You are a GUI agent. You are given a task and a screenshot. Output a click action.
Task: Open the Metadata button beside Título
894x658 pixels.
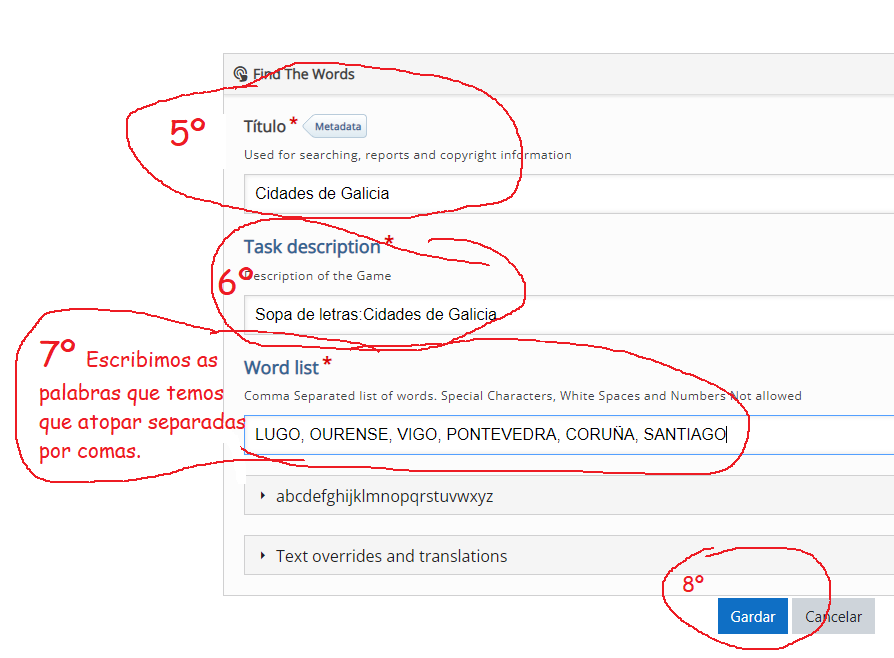click(336, 127)
